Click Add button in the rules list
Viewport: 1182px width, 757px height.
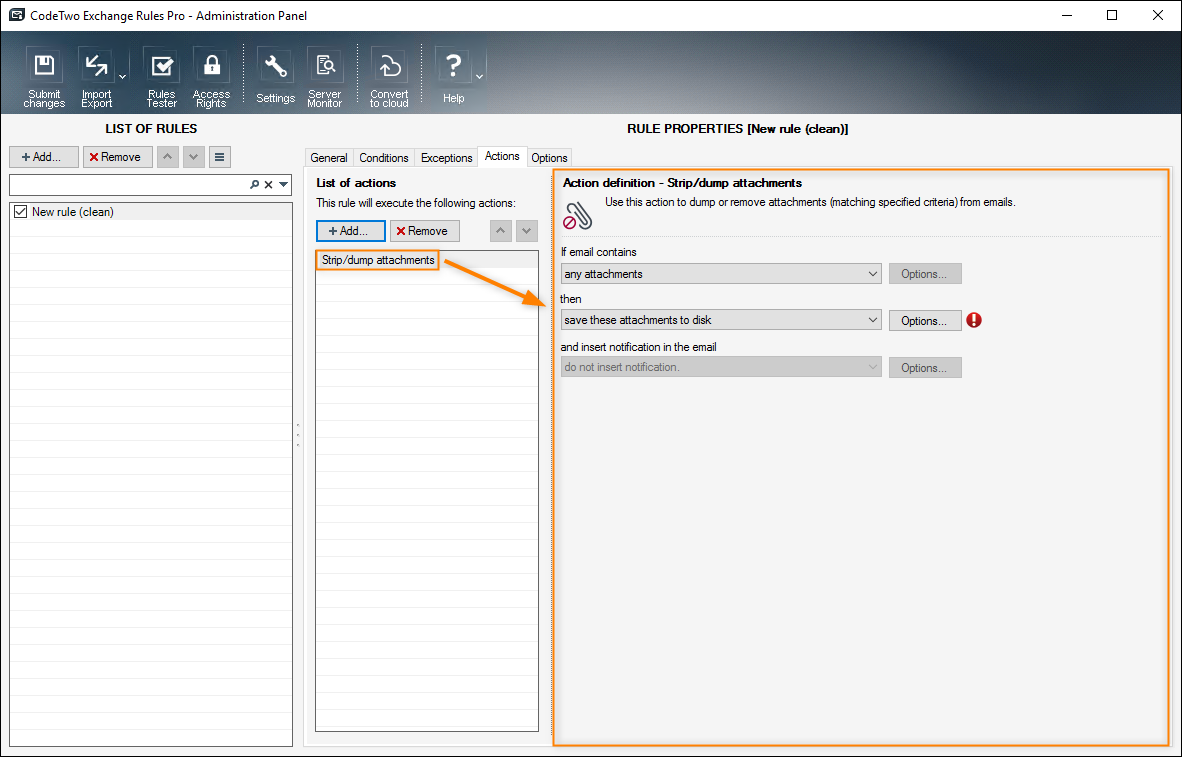point(44,157)
